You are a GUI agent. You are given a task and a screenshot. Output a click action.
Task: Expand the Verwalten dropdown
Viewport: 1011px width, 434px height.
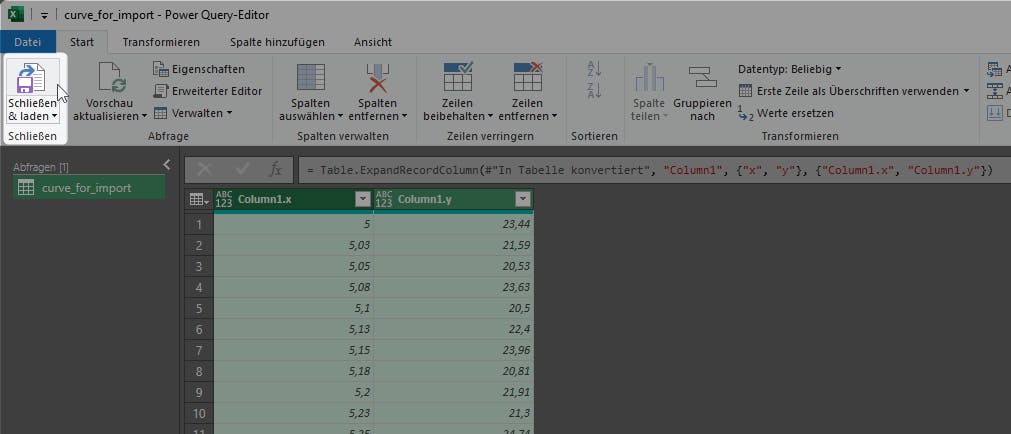(x=194, y=113)
